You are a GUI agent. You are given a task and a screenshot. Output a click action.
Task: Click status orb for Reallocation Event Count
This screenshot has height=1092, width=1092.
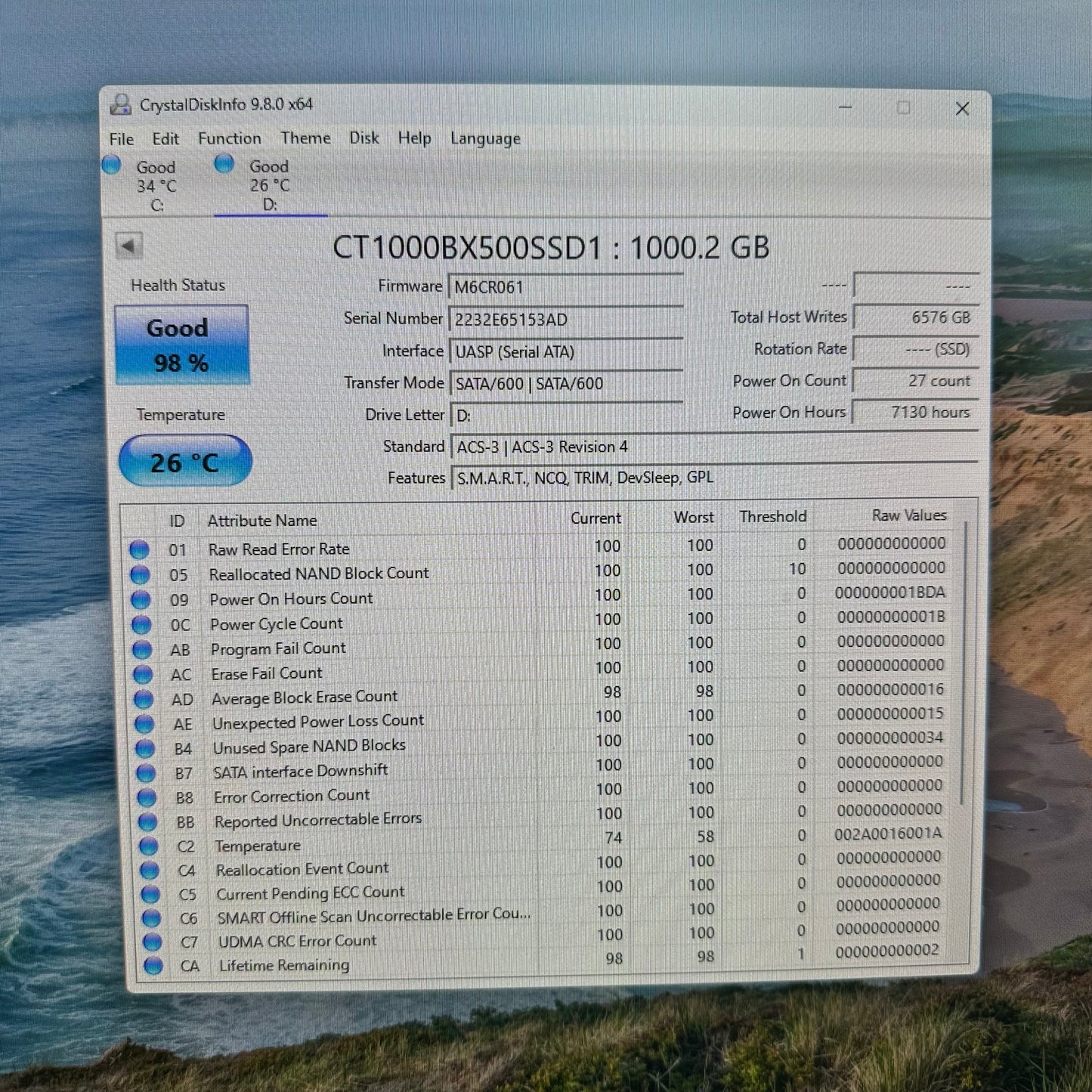(x=150, y=871)
